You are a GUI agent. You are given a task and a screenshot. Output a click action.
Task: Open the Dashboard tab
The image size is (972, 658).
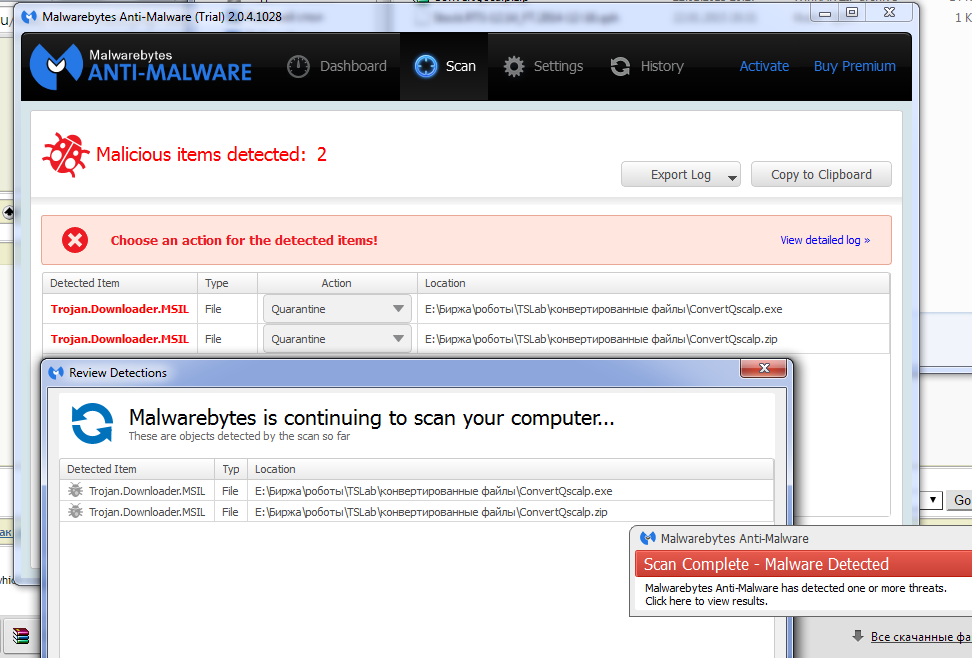pyautogui.click(x=337, y=66)
